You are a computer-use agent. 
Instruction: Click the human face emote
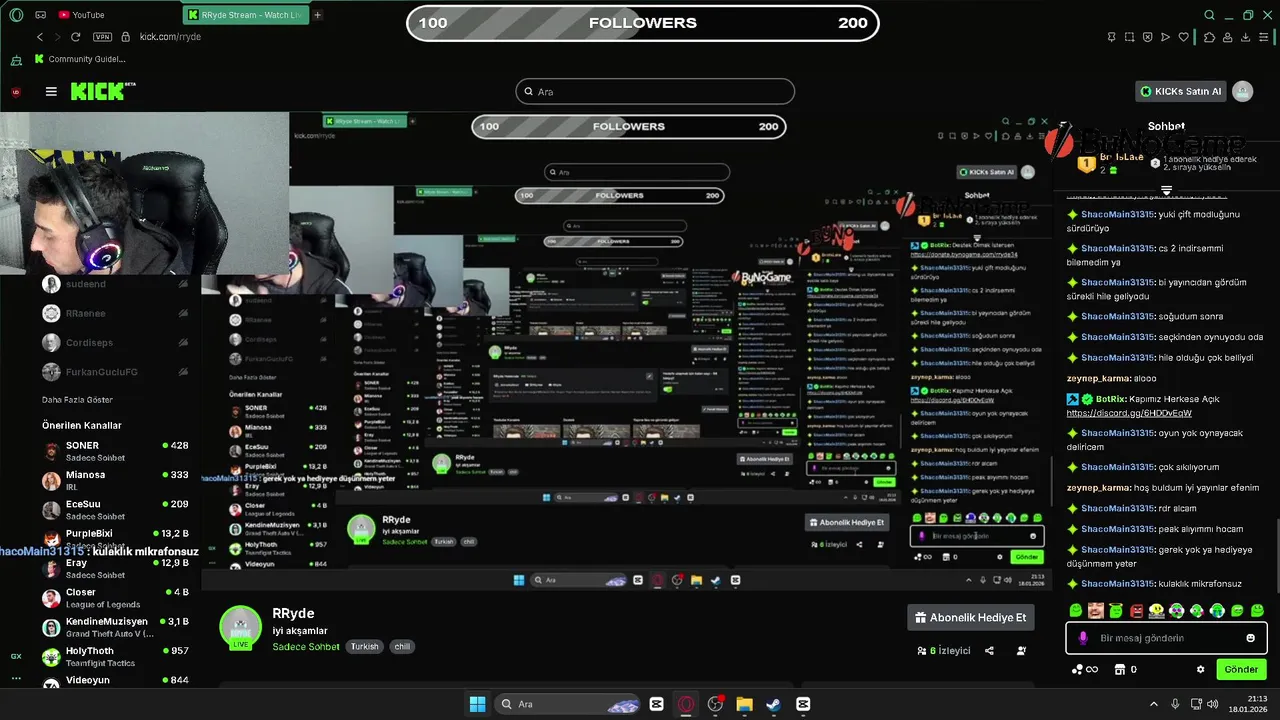click(1096, 610)
